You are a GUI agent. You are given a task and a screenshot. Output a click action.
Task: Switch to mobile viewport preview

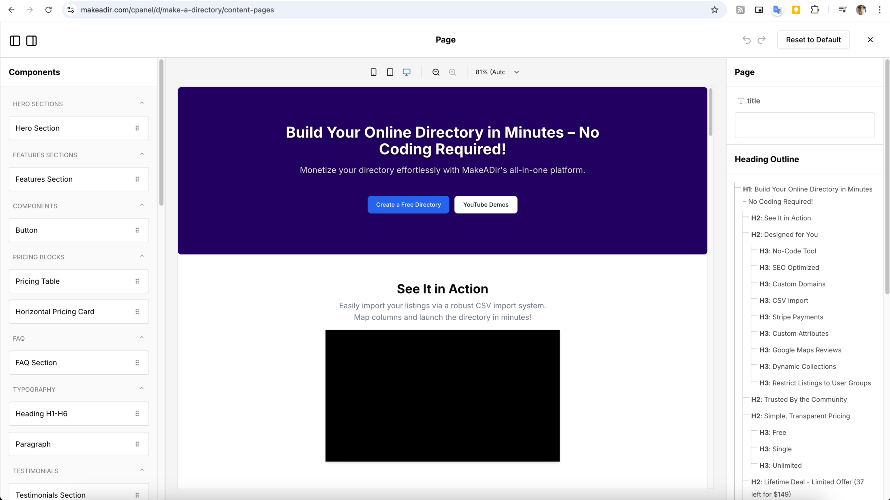click(373, 72)
